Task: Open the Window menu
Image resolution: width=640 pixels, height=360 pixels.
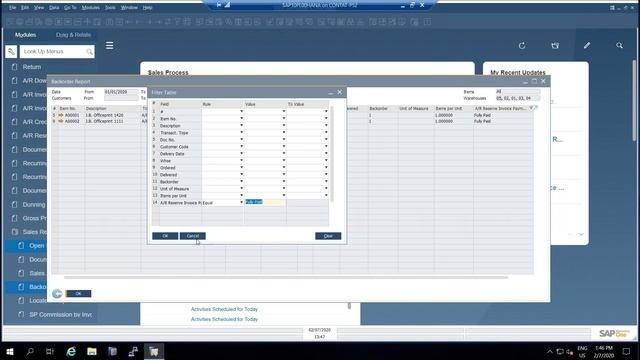Action: 129,7
